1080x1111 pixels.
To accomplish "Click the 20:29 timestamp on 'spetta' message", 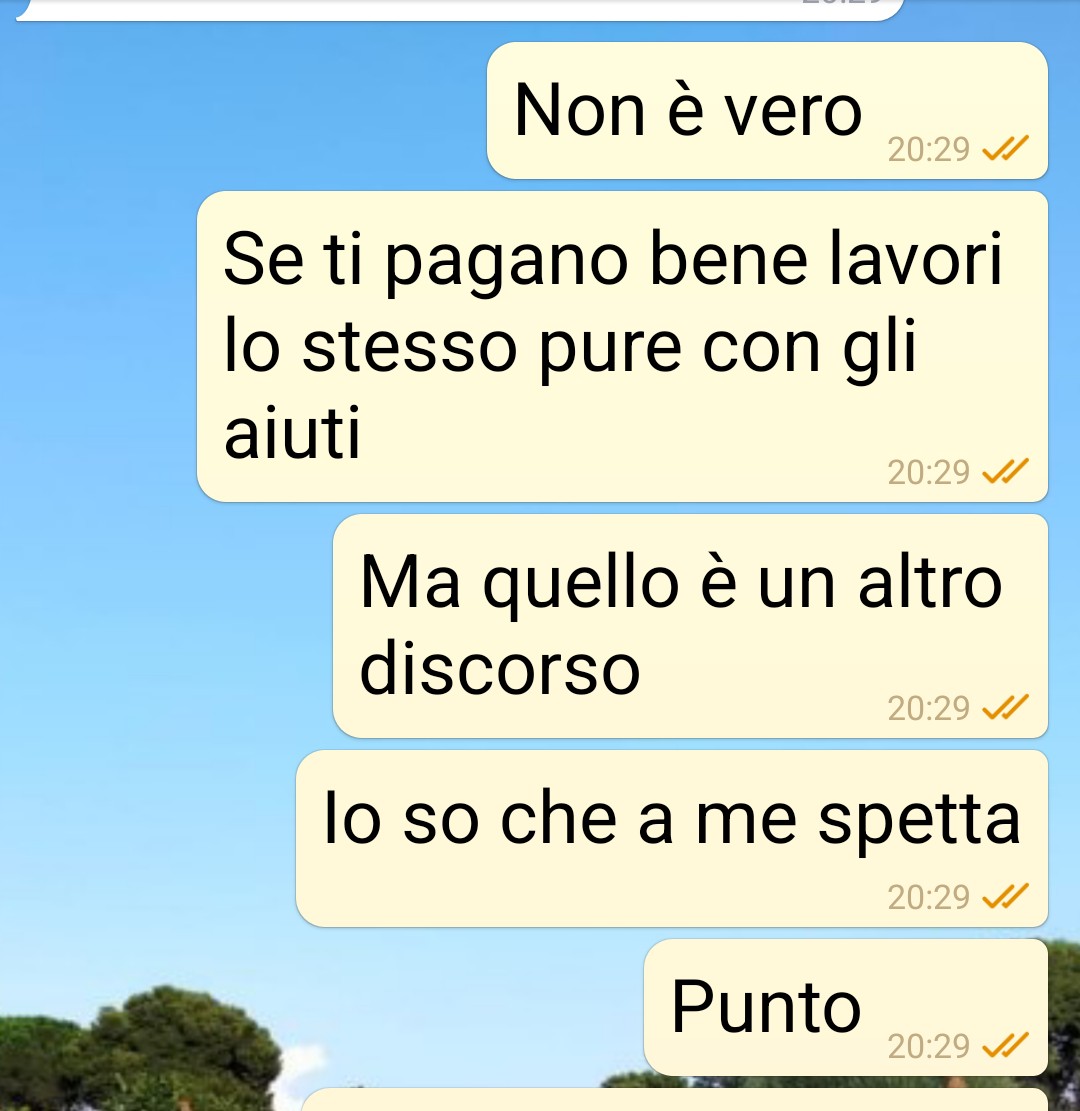I will tap(928, 898).
